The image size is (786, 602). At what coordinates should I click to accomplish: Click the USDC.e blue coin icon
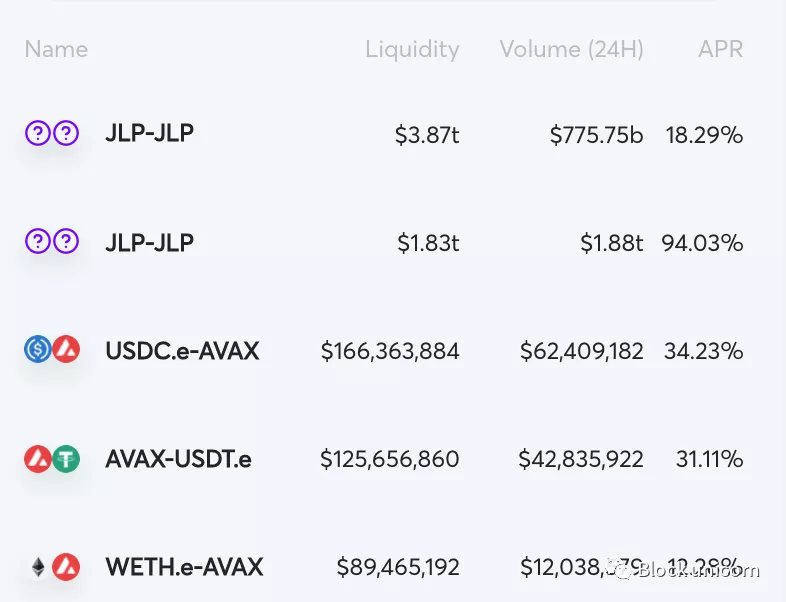(x=38, y=349)
